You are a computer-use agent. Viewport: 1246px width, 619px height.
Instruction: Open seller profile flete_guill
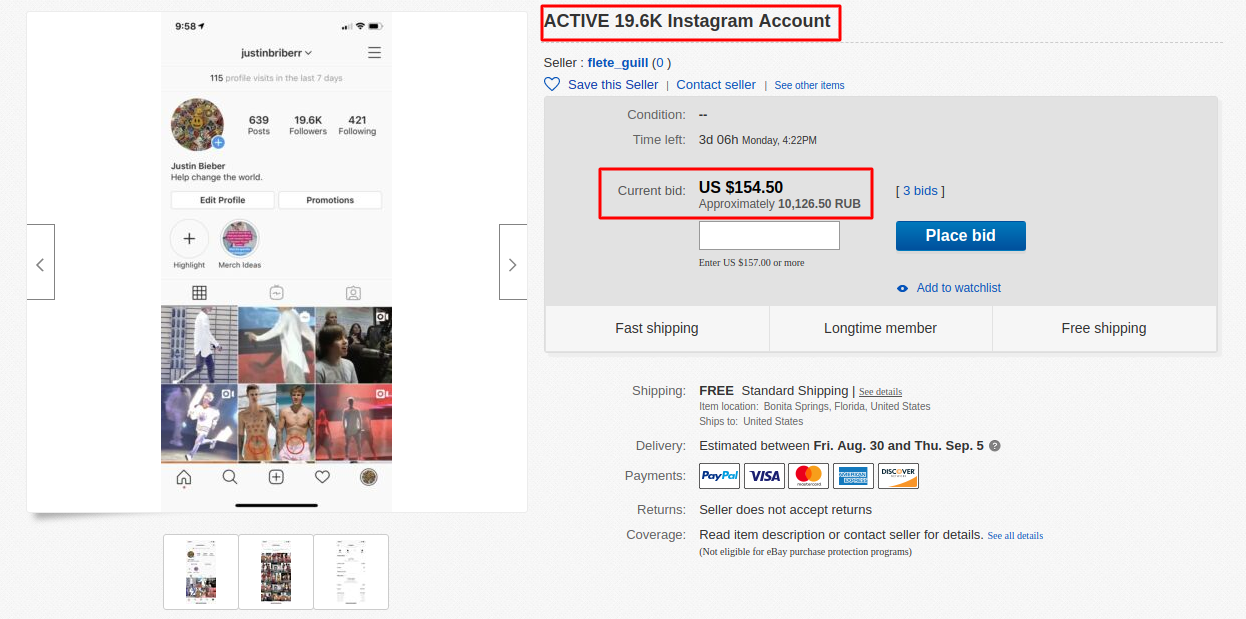618,62
